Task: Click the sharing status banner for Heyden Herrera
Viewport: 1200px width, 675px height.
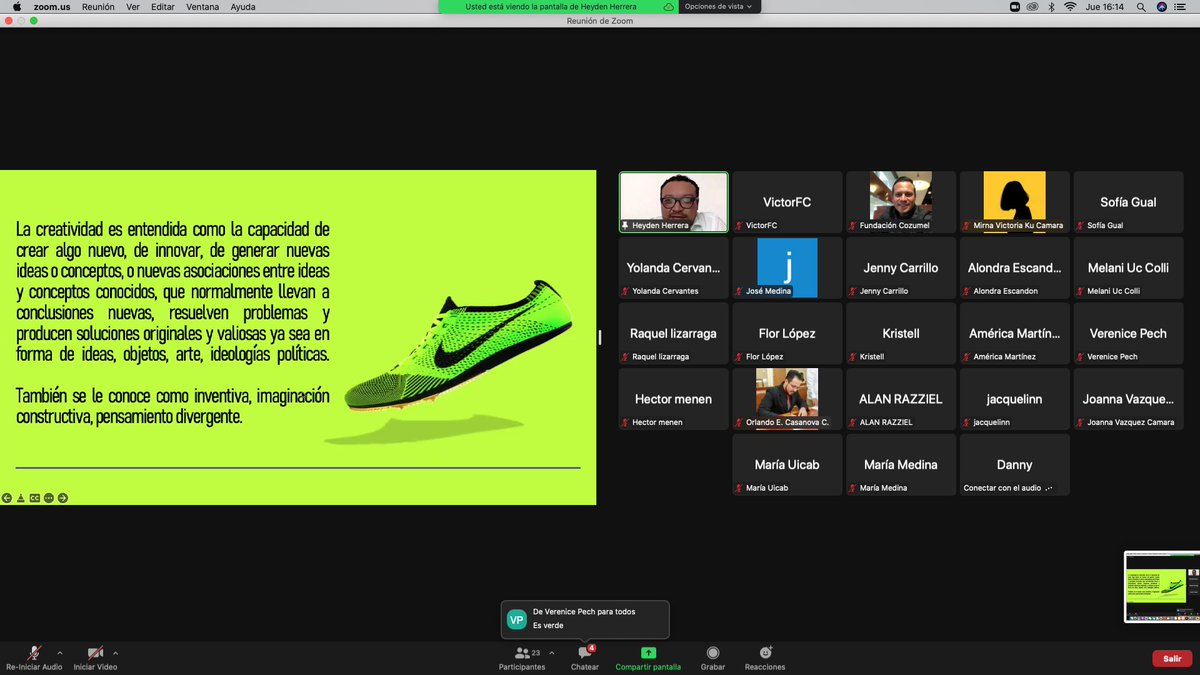Action: point(558,6)
